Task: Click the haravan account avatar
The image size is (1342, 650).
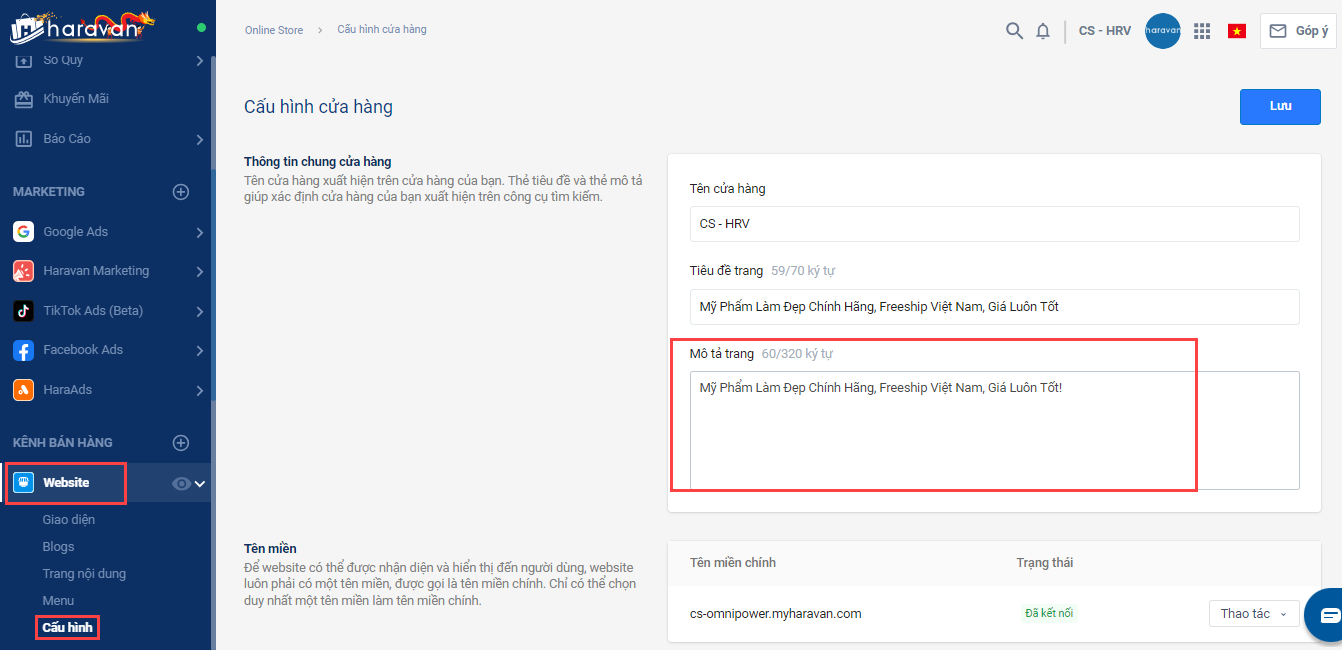Action: coord(1163,31)
